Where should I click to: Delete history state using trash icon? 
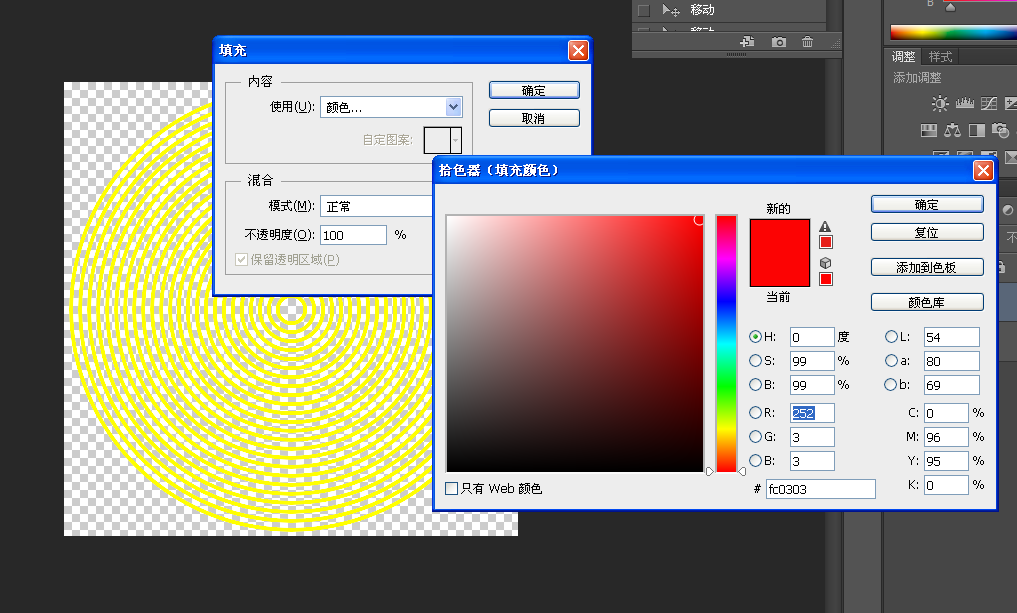pyautogui.click(x=807, y=42)
